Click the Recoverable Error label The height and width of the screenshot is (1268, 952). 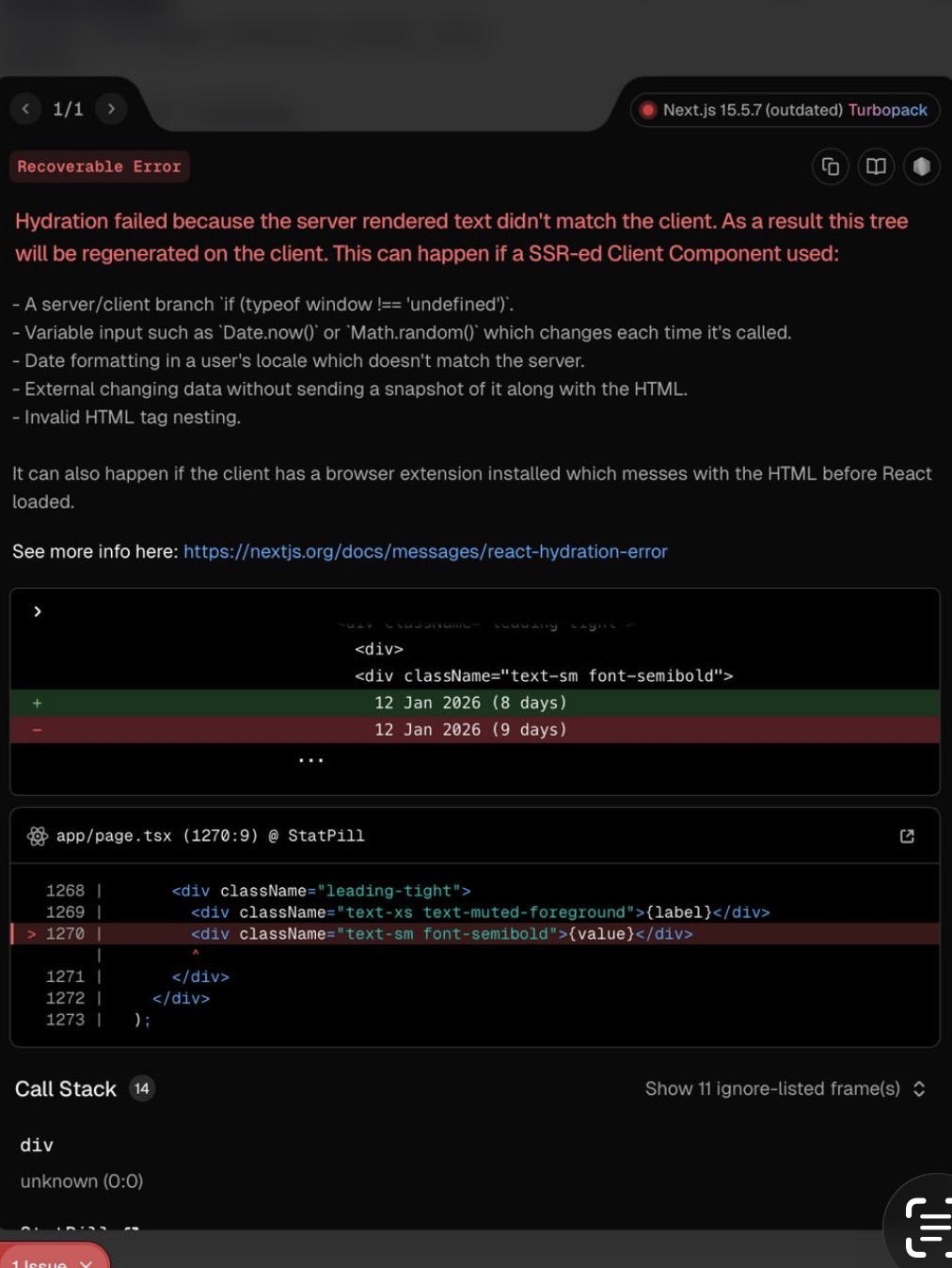(x=99, y=166)
